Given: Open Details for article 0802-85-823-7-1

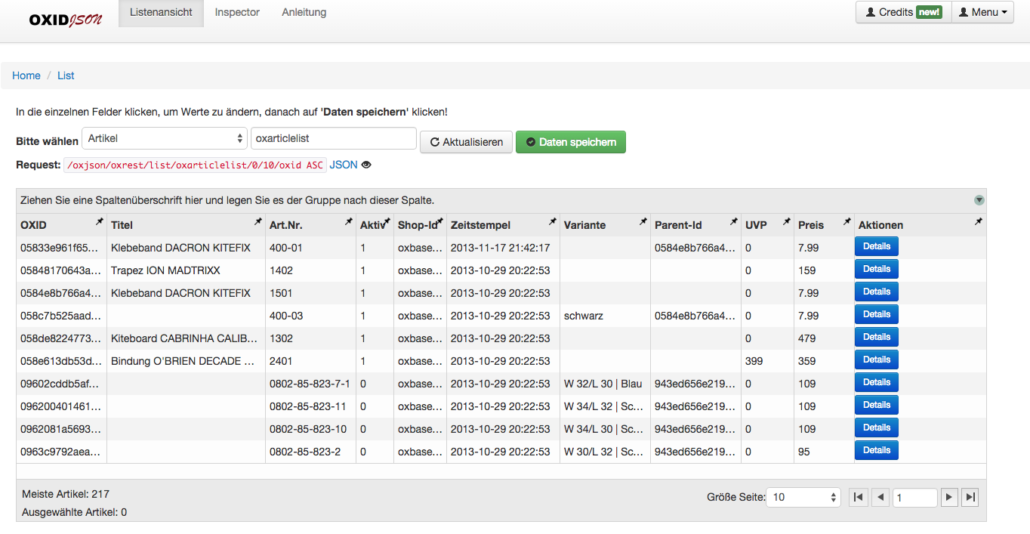Looking at the screenshot, I should click(x=876, y=382).
